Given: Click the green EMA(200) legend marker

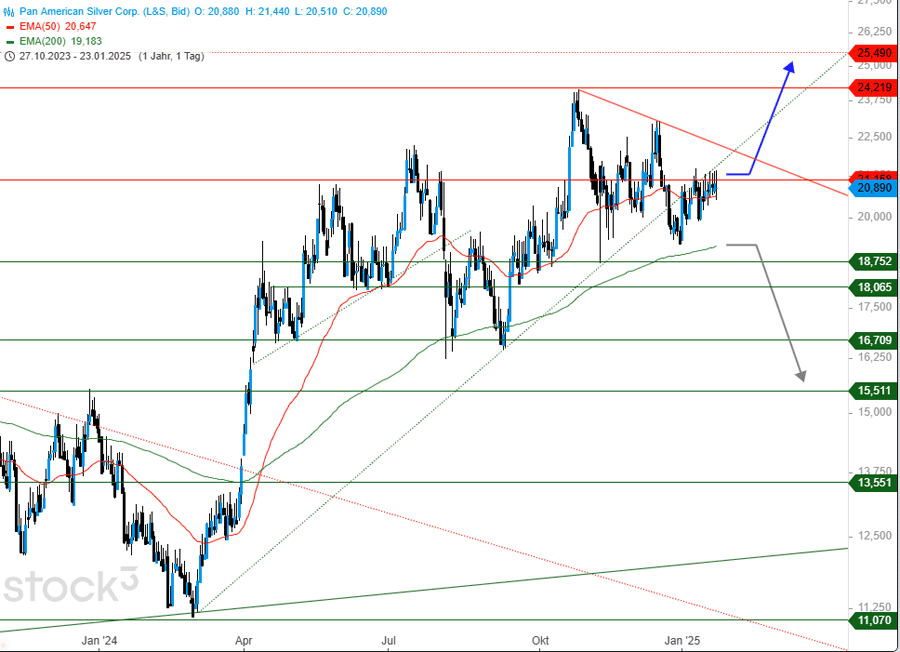Looking at the screenshot, I should 9,41.
